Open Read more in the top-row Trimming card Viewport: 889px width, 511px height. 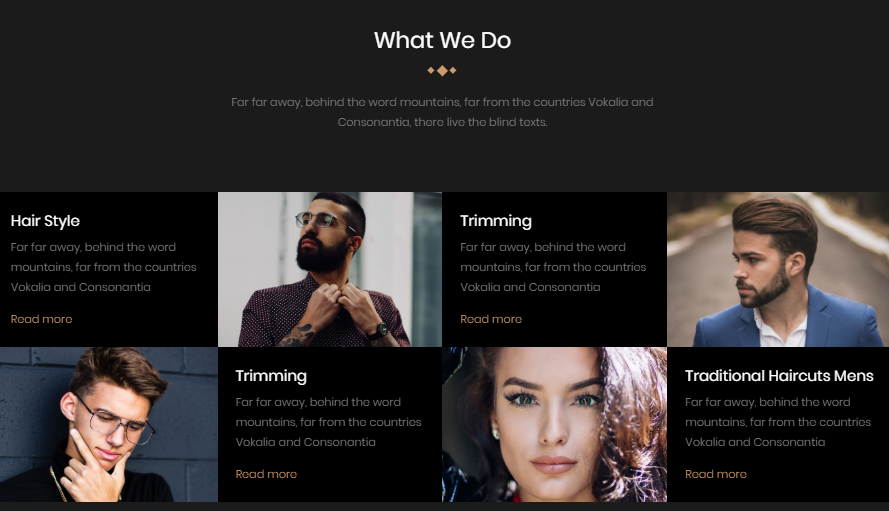(491, 319)
